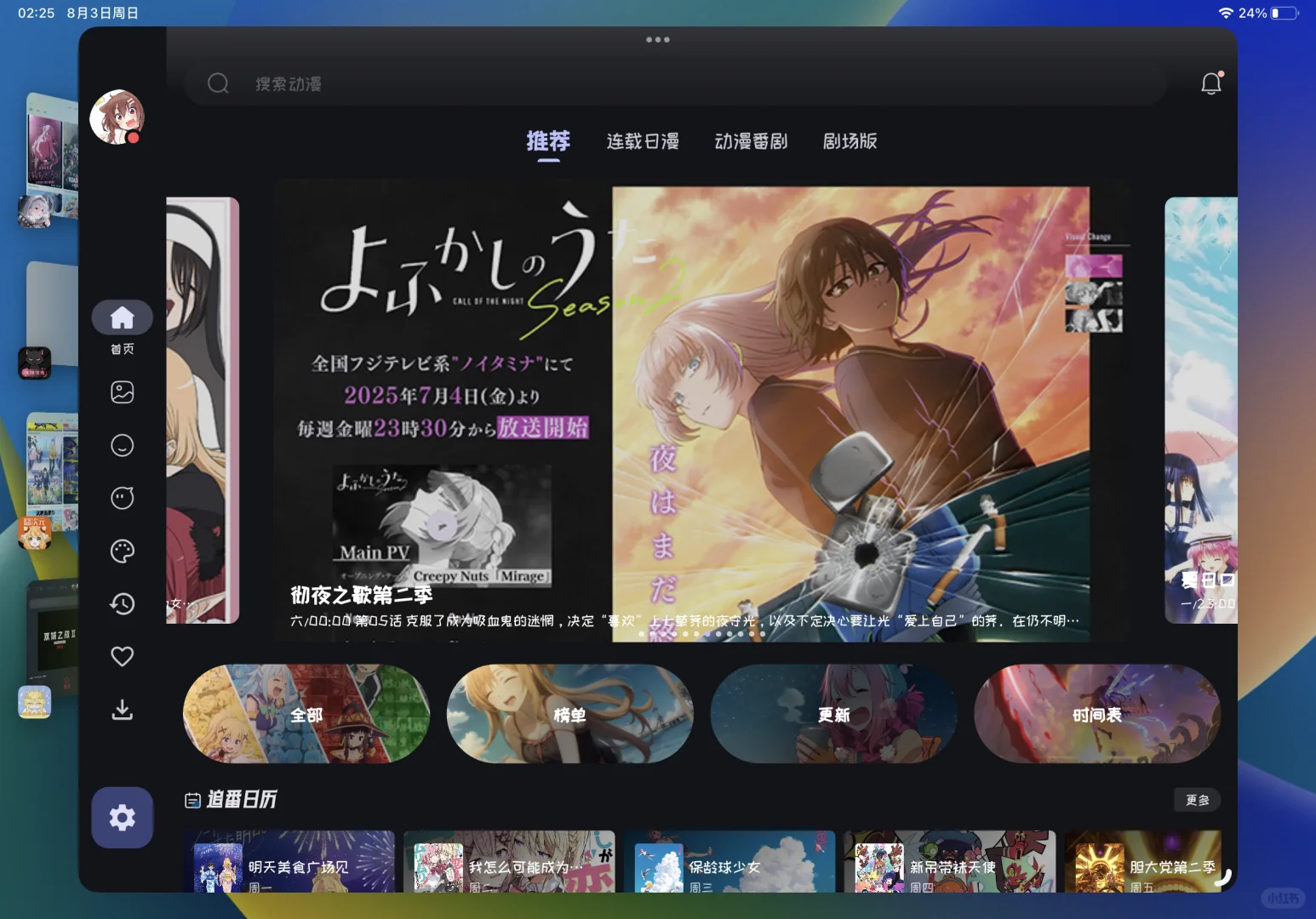Open notifications via the bell icon

pyautogui.click(x=1210, y=83)
